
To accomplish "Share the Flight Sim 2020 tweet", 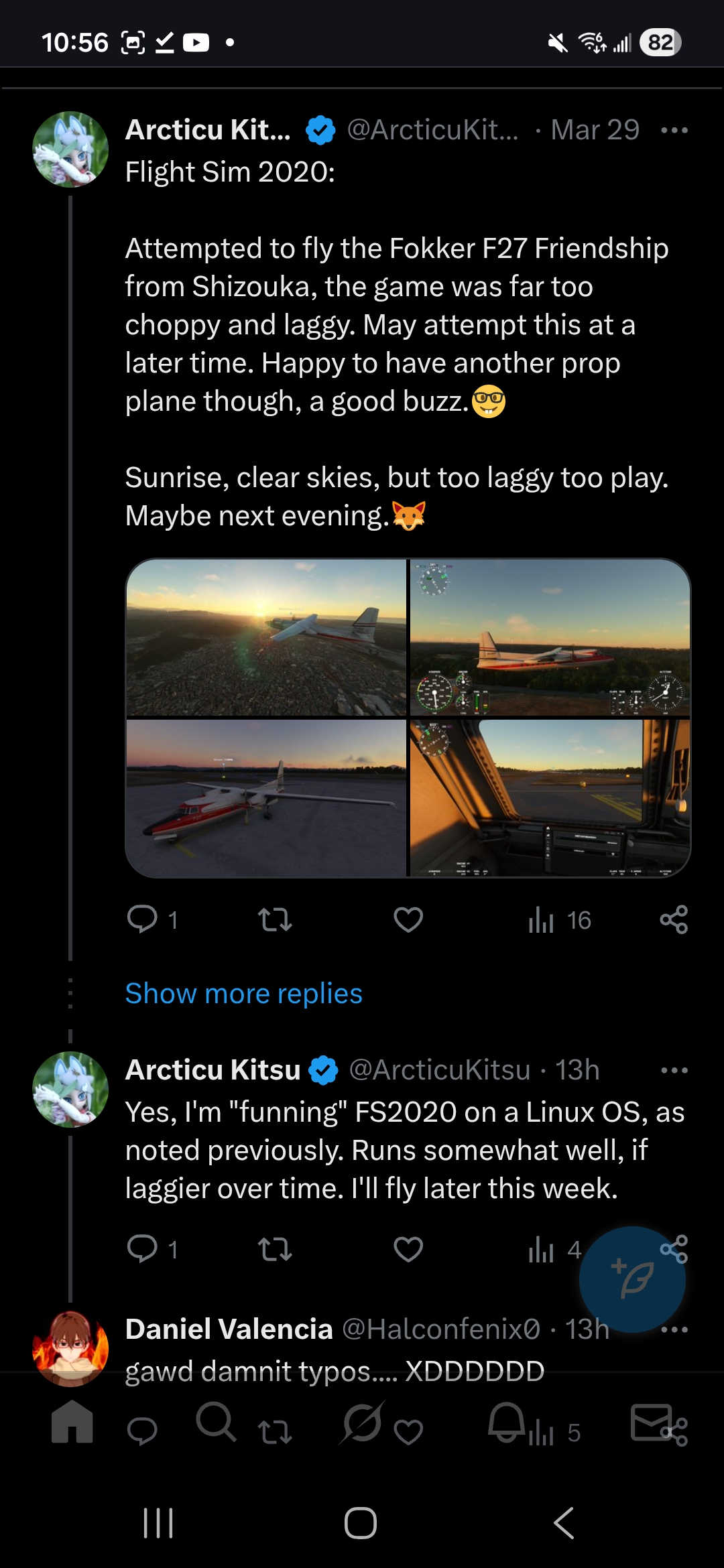I will 674,919.
